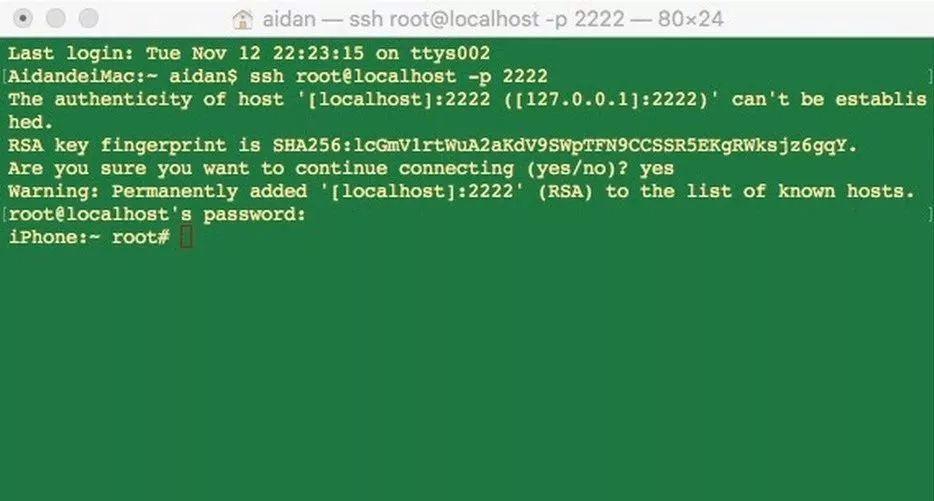Click the "yes" answer after the connecting prompt
This screenshot has width=934, height=501.
(x=656, y=168)
